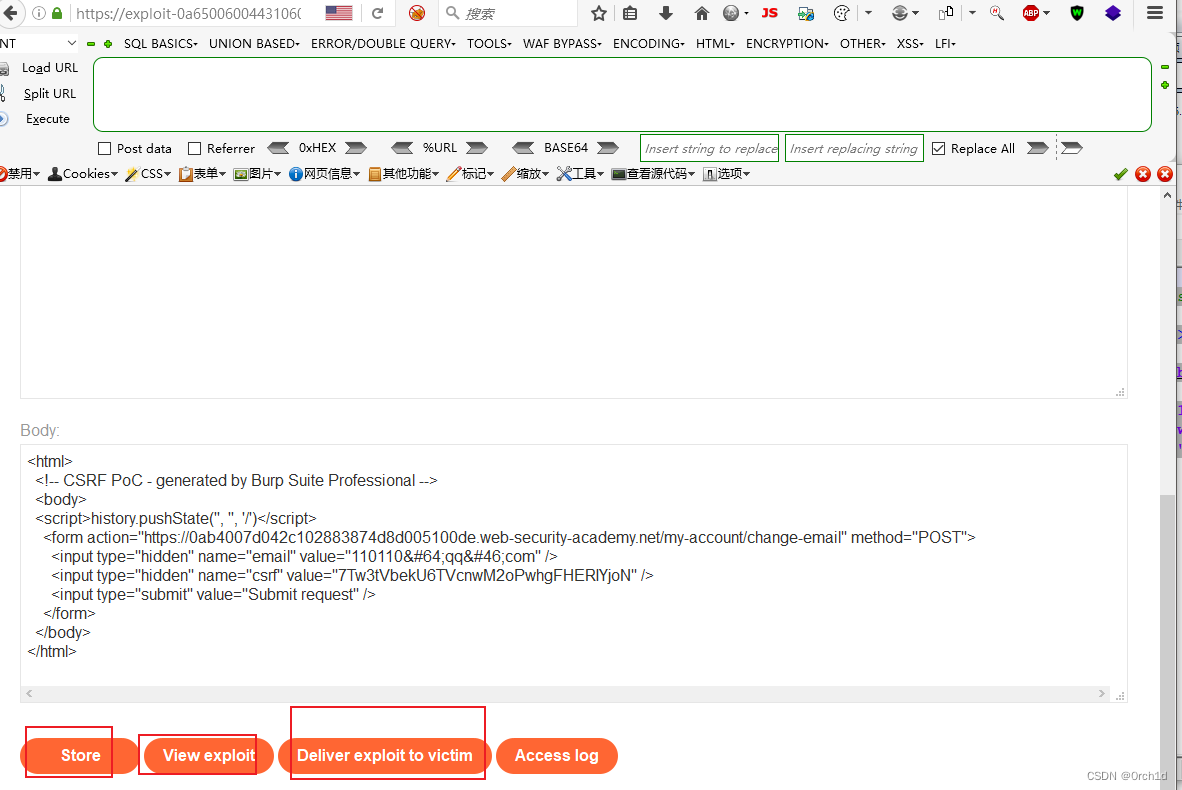Screen dimensions: 1182x790
Task: Click the Store button
Action: (80, 755)
